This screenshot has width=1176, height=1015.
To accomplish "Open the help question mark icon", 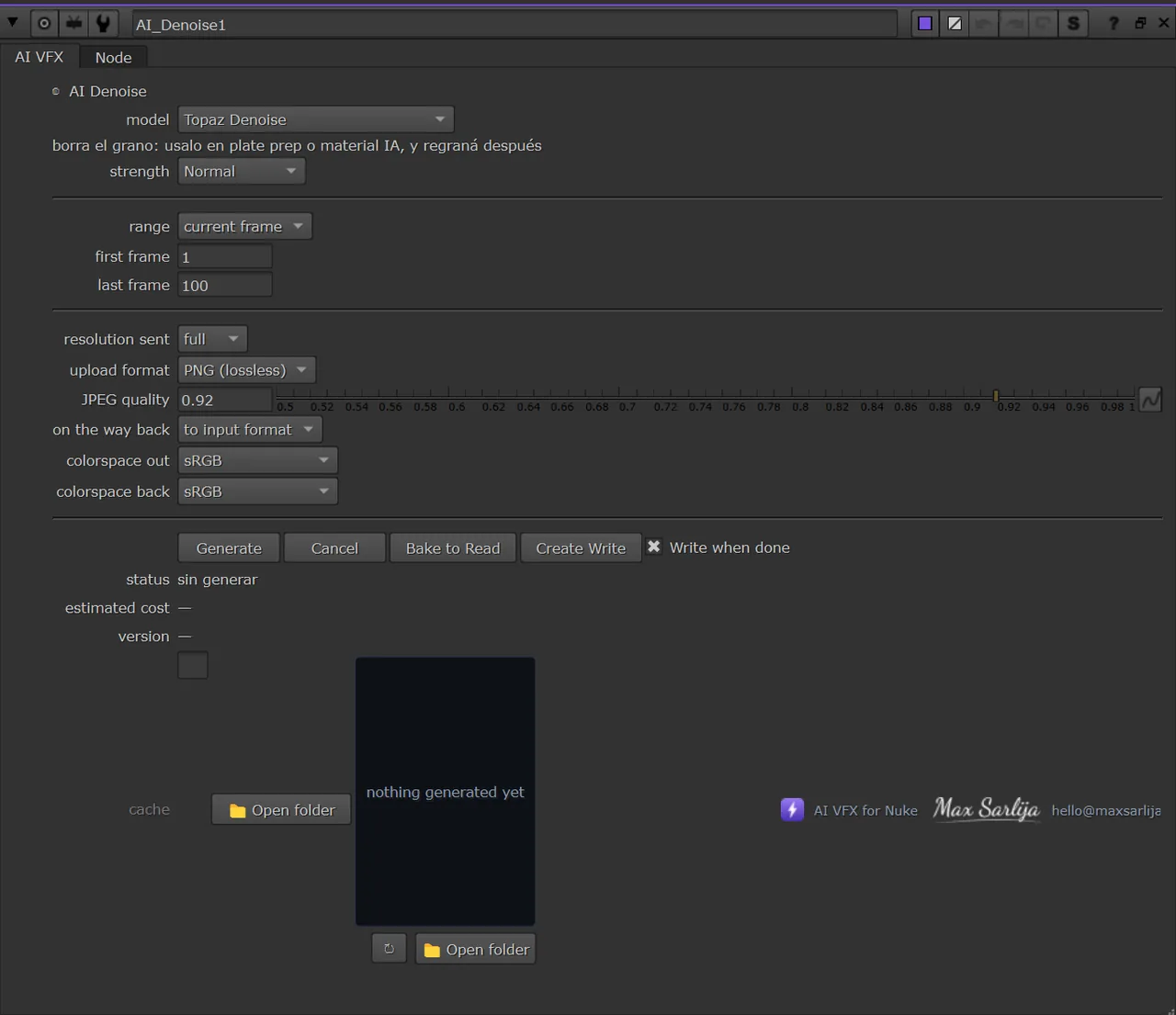I will pos(1114,24).
